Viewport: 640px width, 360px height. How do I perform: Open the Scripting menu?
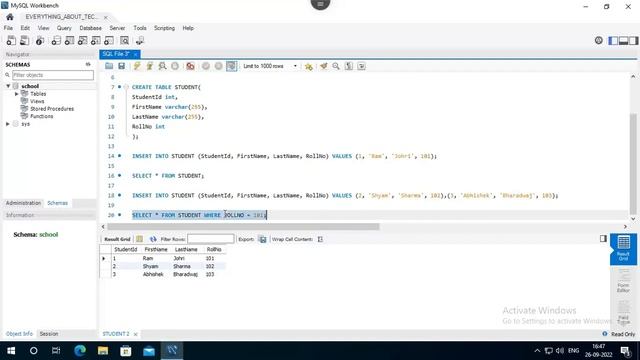[x=164, y=28]
